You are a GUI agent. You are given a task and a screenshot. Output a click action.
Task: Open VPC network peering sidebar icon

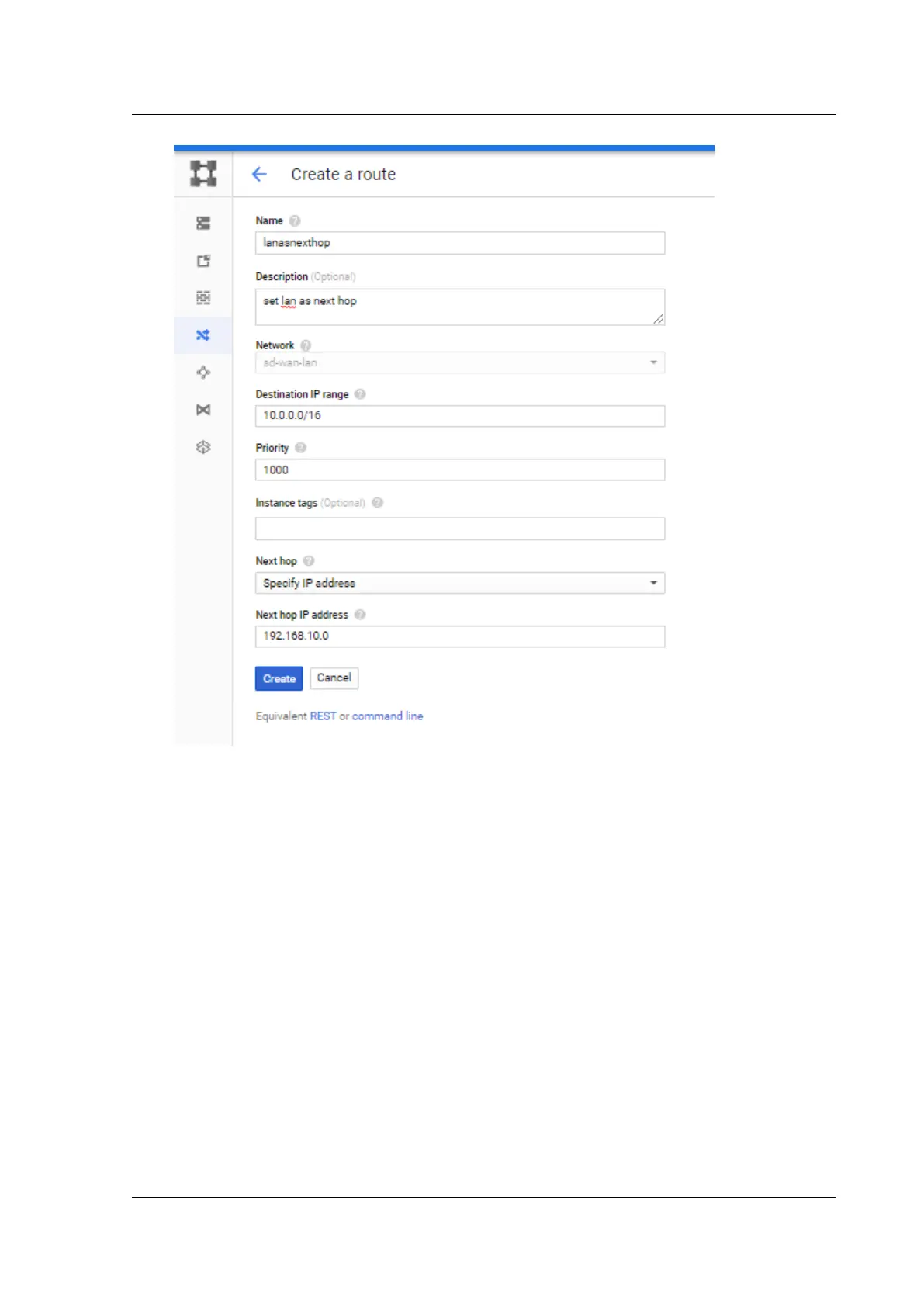(203, 373)
